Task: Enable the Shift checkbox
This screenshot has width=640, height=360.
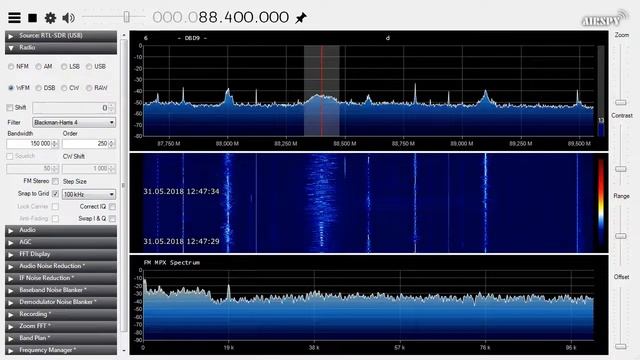Action: pos(10,108)
